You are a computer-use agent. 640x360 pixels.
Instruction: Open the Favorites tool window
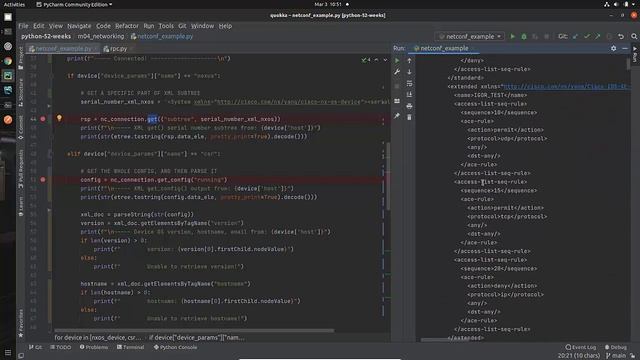21,323
